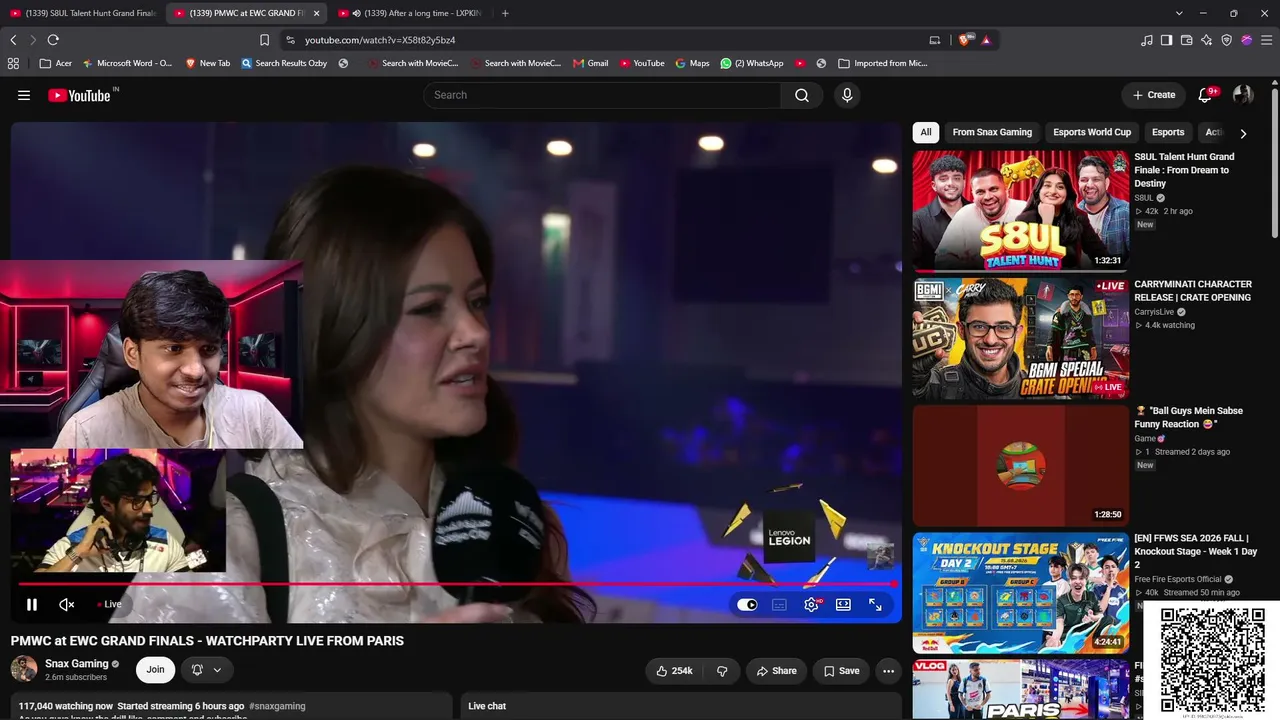The width and height of the screenshot is (1280, 720).
Task: Select the All filter chip
Action: click(x=926, y=132)
